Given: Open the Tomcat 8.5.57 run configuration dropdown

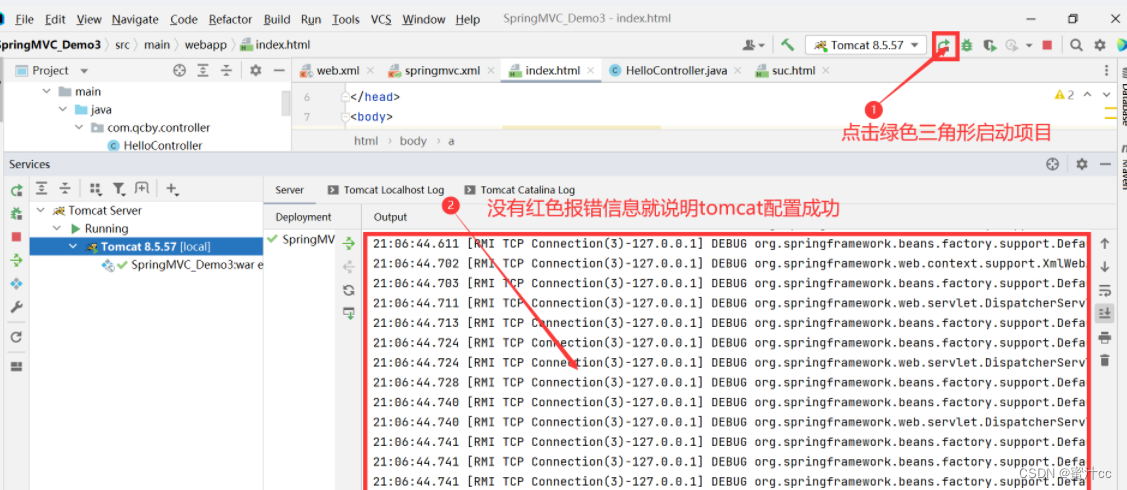Looking at the screenshot, I should (866, 45).
